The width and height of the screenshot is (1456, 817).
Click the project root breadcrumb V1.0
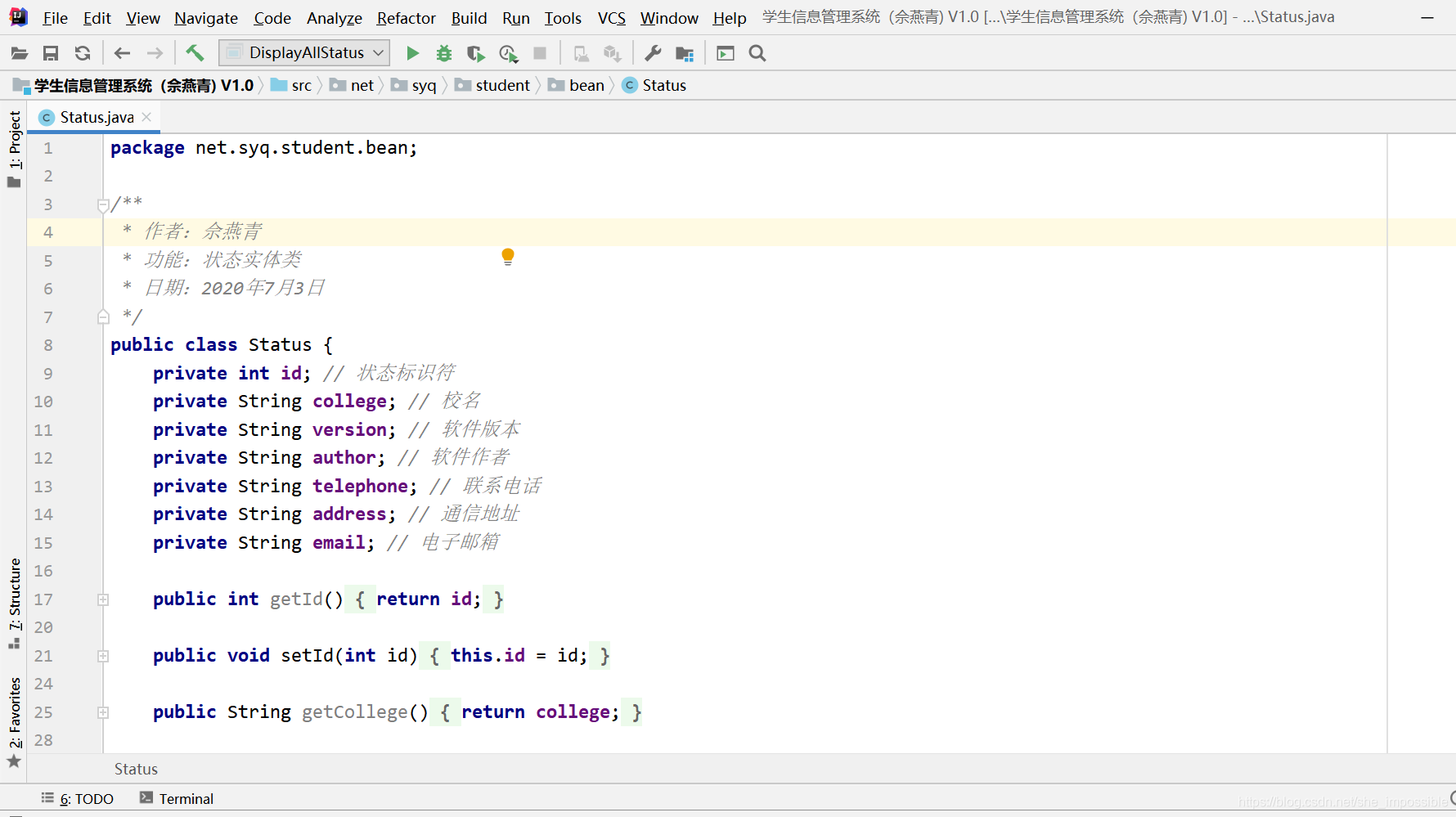coord(133,85)
